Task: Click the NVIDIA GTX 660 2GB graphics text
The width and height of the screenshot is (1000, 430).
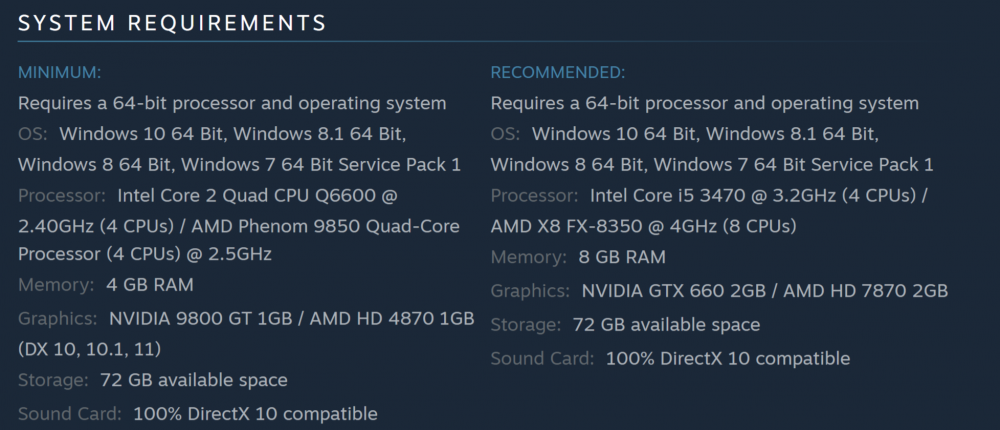Action: pos(673,291)
